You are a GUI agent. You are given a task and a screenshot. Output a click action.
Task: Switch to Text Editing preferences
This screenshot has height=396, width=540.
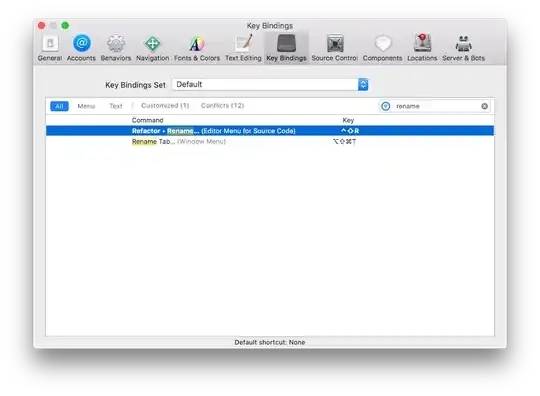[x=243, y=48]
